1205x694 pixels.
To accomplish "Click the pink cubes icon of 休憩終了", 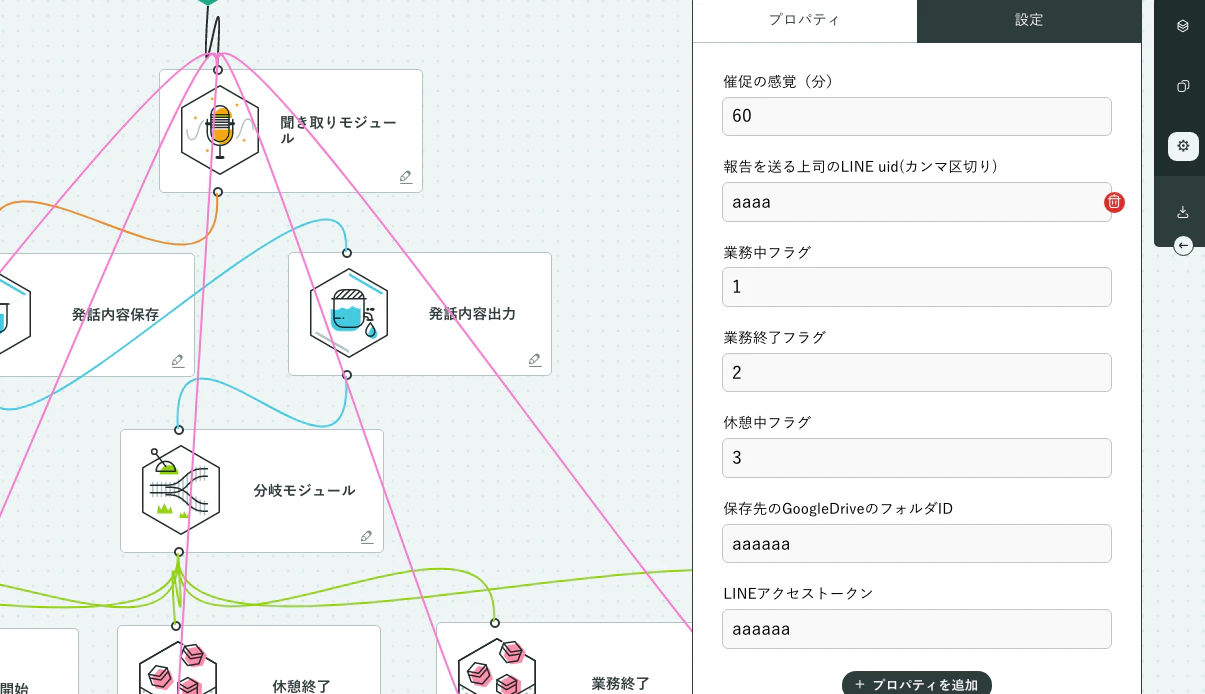I will (x=178, y=667).
